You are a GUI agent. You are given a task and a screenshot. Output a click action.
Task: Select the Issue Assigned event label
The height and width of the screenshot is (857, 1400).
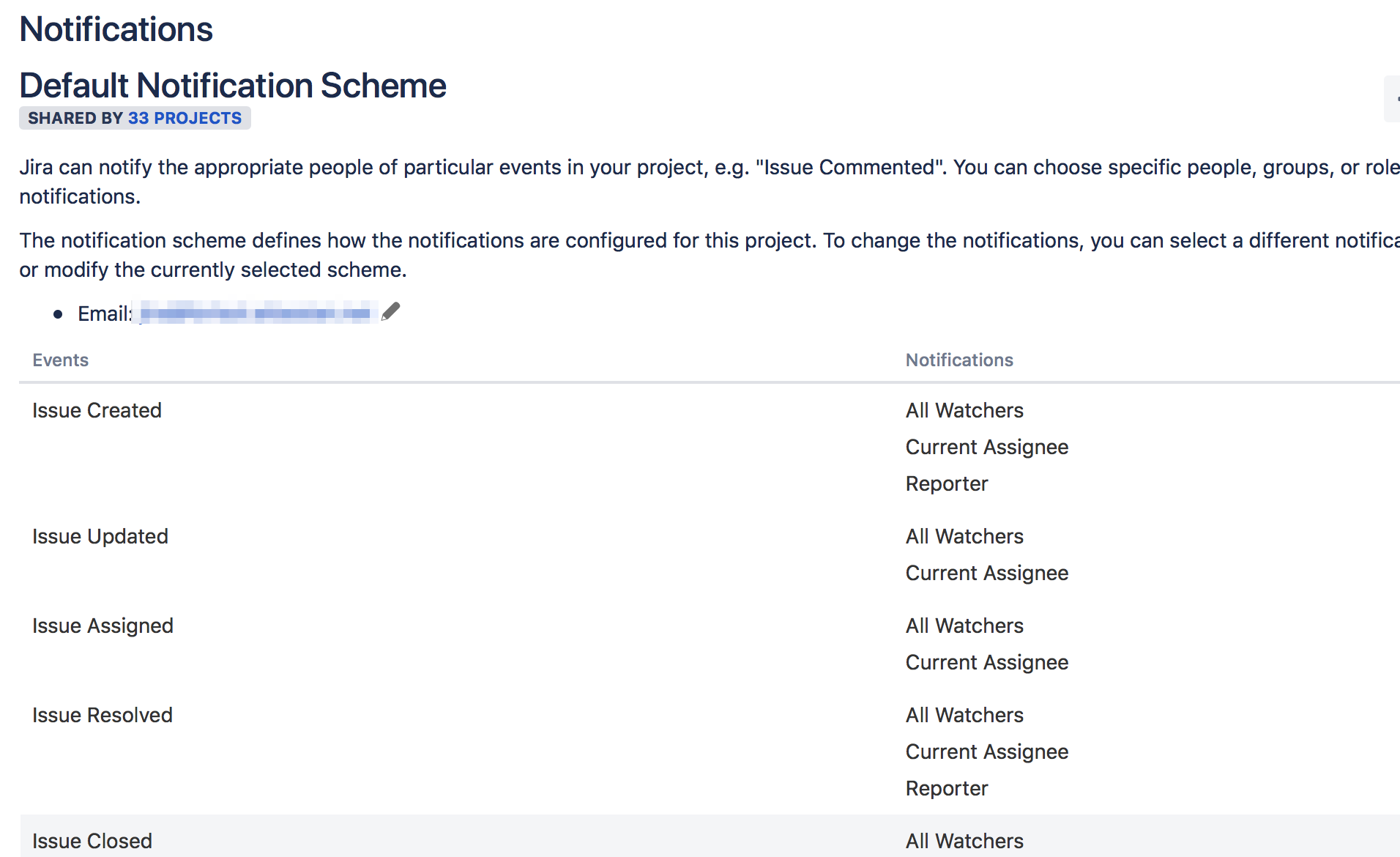pos(103,626)
